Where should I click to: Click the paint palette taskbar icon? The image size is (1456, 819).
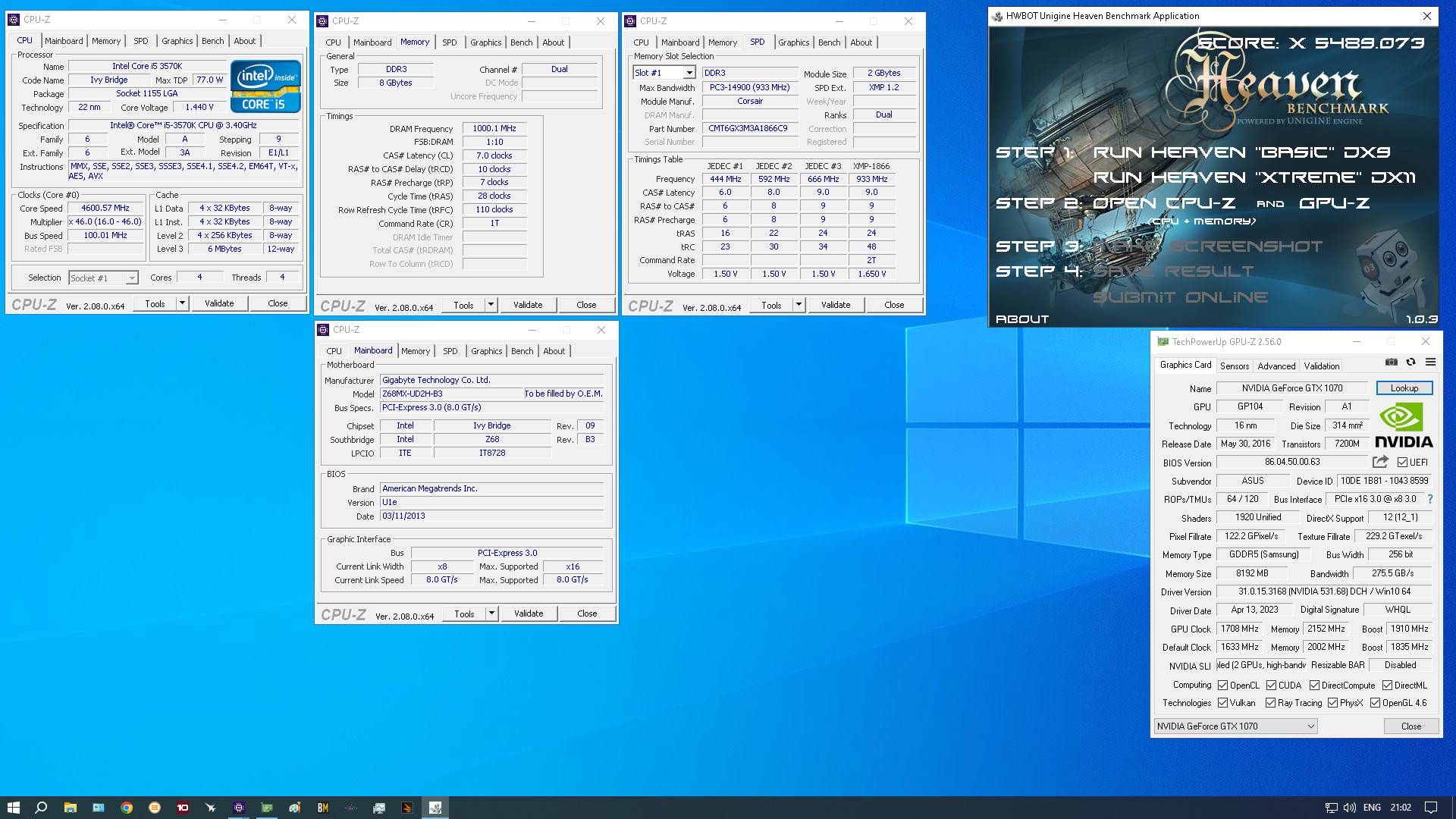pyautogui.click(x=295, y=808)
